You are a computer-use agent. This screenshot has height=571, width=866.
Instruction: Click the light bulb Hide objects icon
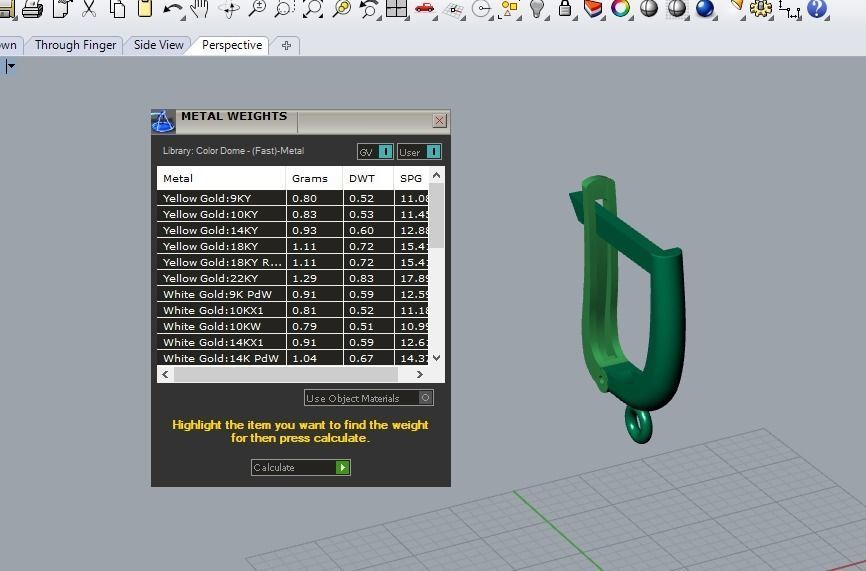537,9
